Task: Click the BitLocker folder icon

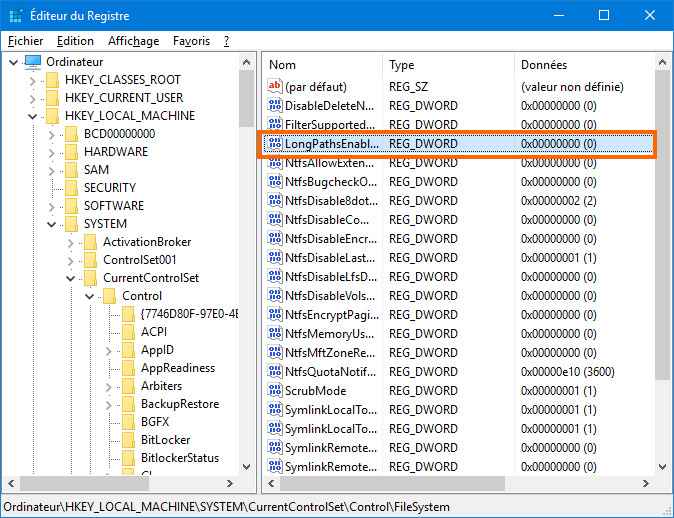Action: pos(129,440)
